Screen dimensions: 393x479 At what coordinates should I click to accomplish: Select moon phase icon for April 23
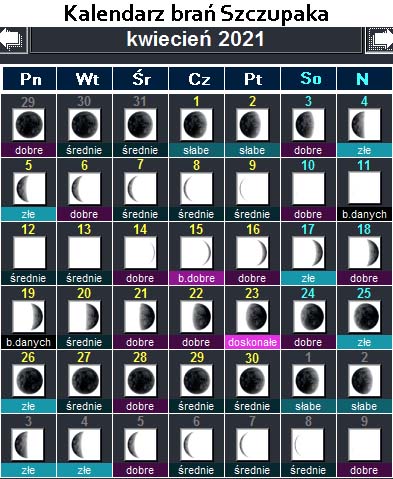pyautogui.click(x=252, y=316)
